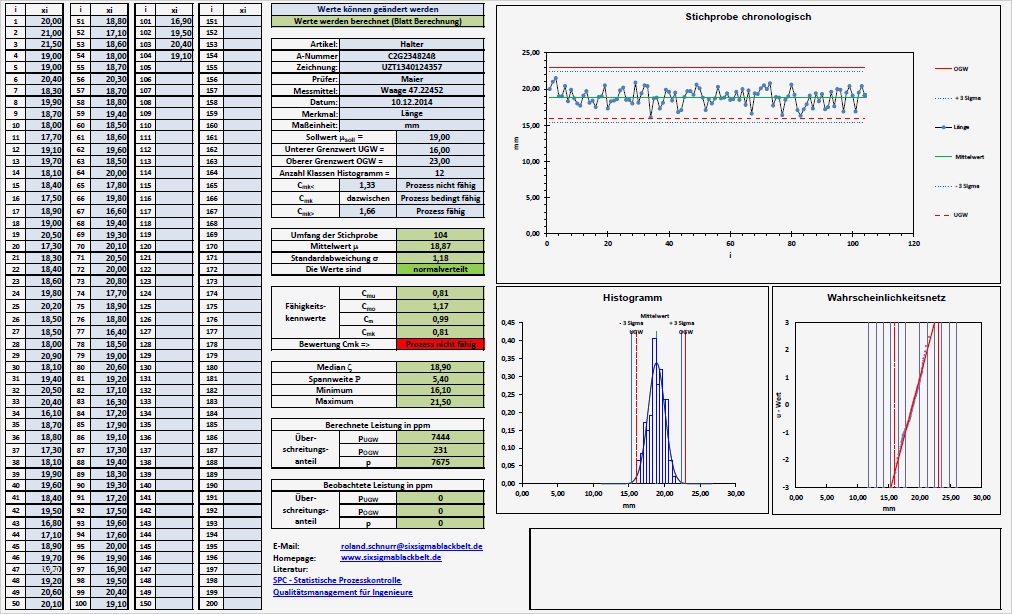Select the Cm value 0,99

pos(440,319)
